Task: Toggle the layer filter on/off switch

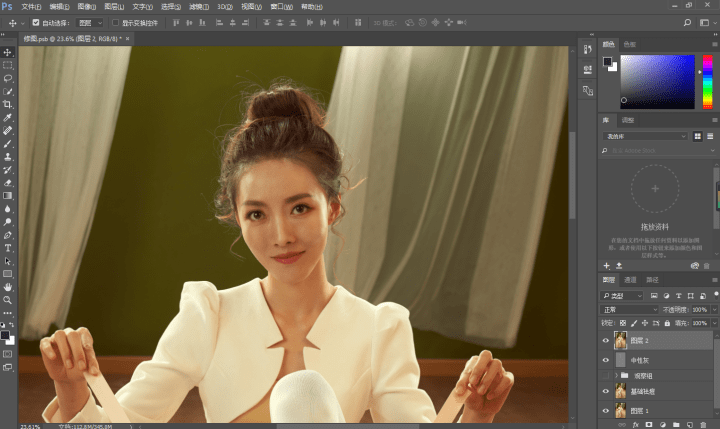Action: [716, 294]
